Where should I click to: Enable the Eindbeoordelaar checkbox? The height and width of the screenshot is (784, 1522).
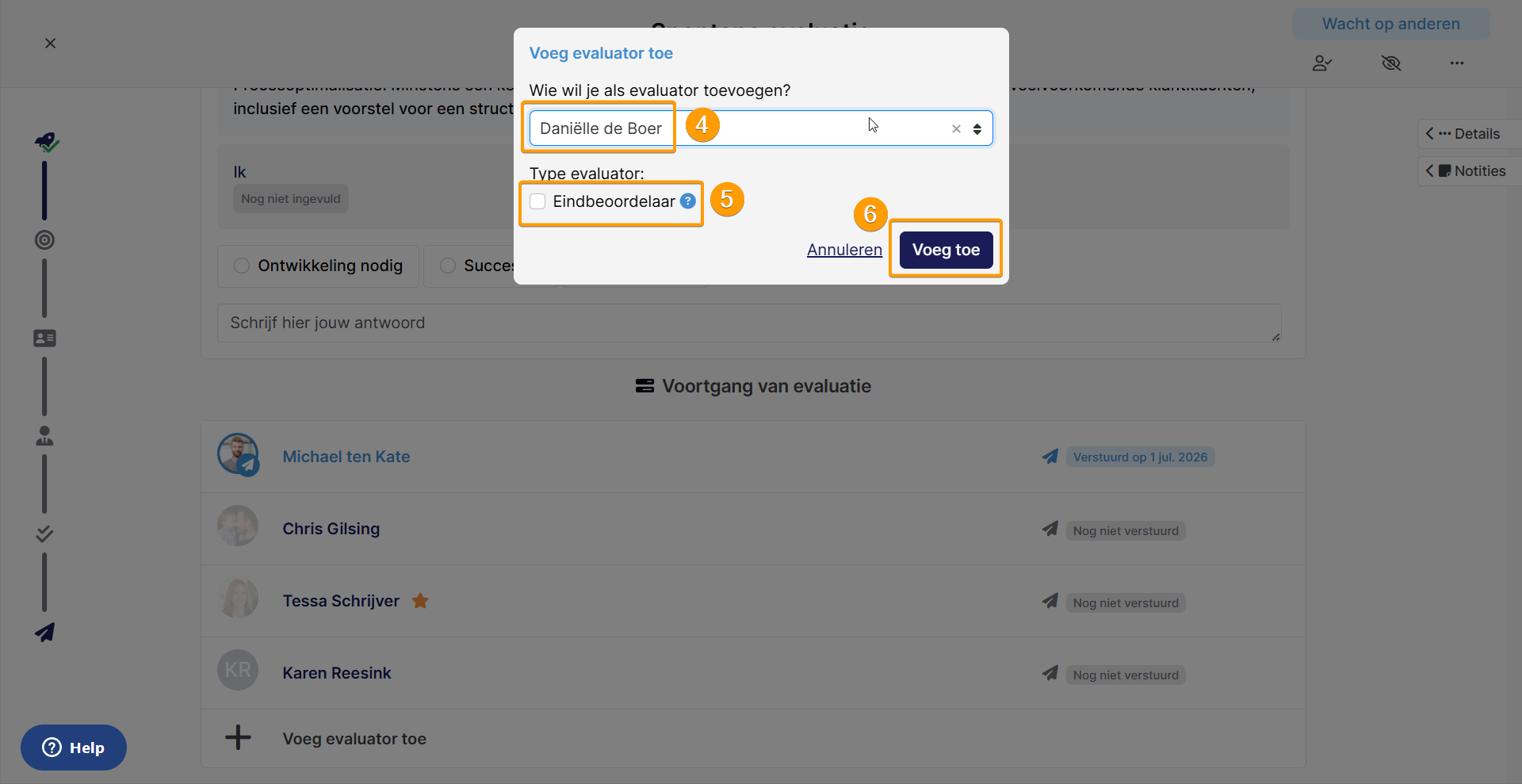click(537, 201)
